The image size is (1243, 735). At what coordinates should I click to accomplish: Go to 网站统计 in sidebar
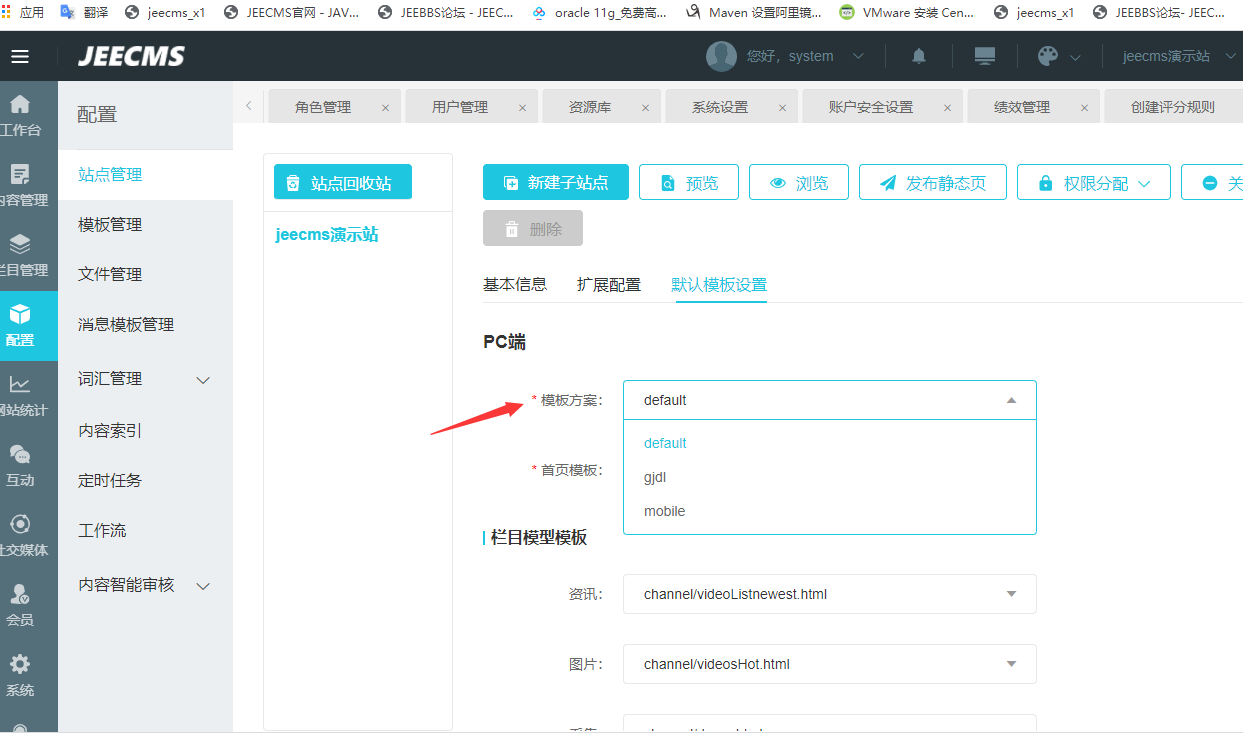click(x=20, y=395)
